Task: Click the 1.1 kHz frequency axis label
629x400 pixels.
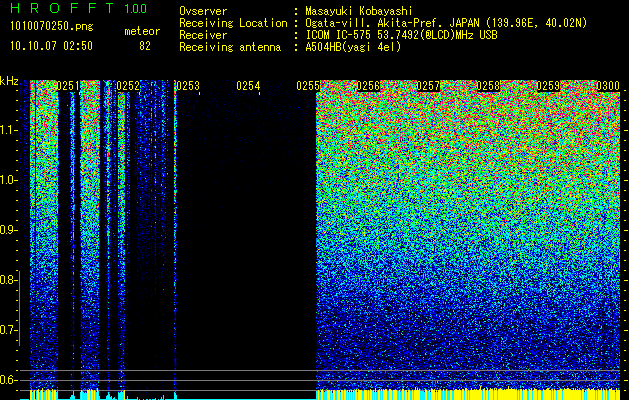Action: [8, 130]
